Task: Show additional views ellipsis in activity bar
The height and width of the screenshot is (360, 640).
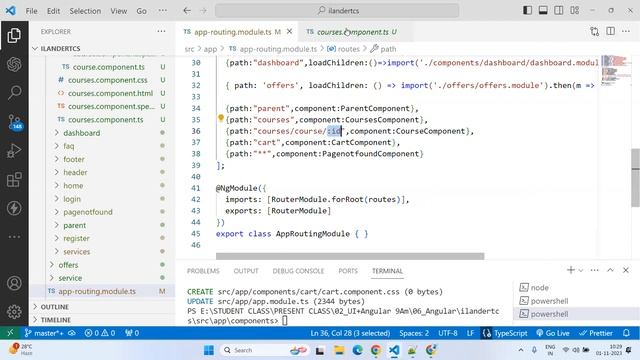Action: coord(14,237)
